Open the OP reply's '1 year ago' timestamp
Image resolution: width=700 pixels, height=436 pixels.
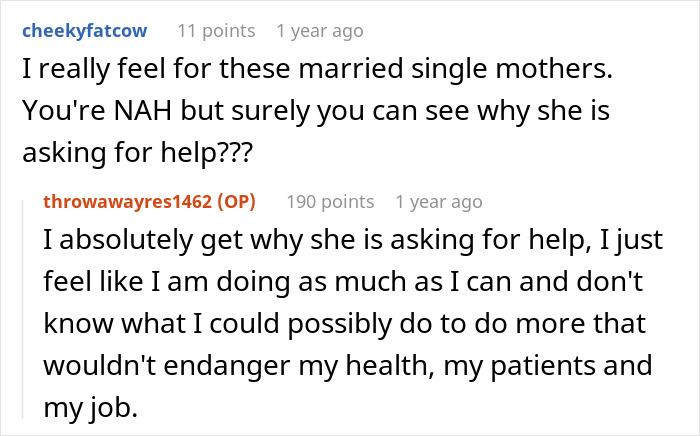point(438,202)
